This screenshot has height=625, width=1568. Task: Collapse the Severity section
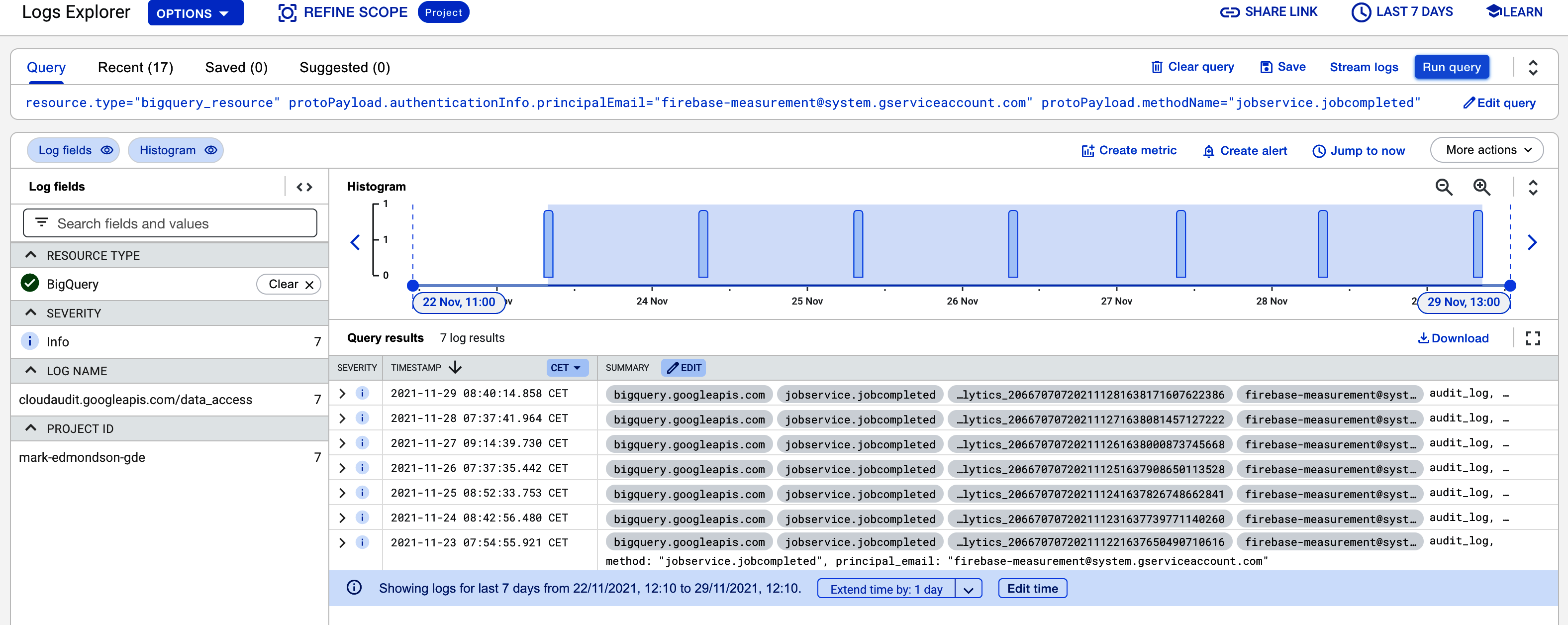31,312
